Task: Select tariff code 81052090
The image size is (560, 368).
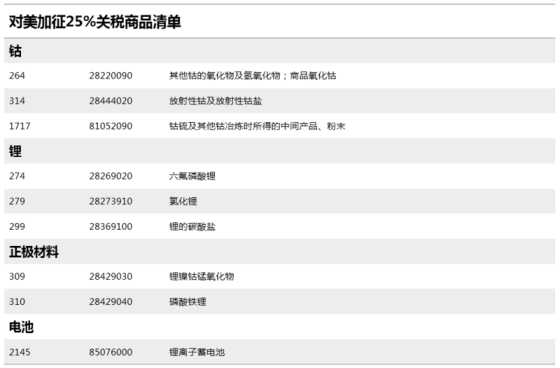Action: [111, 126]
